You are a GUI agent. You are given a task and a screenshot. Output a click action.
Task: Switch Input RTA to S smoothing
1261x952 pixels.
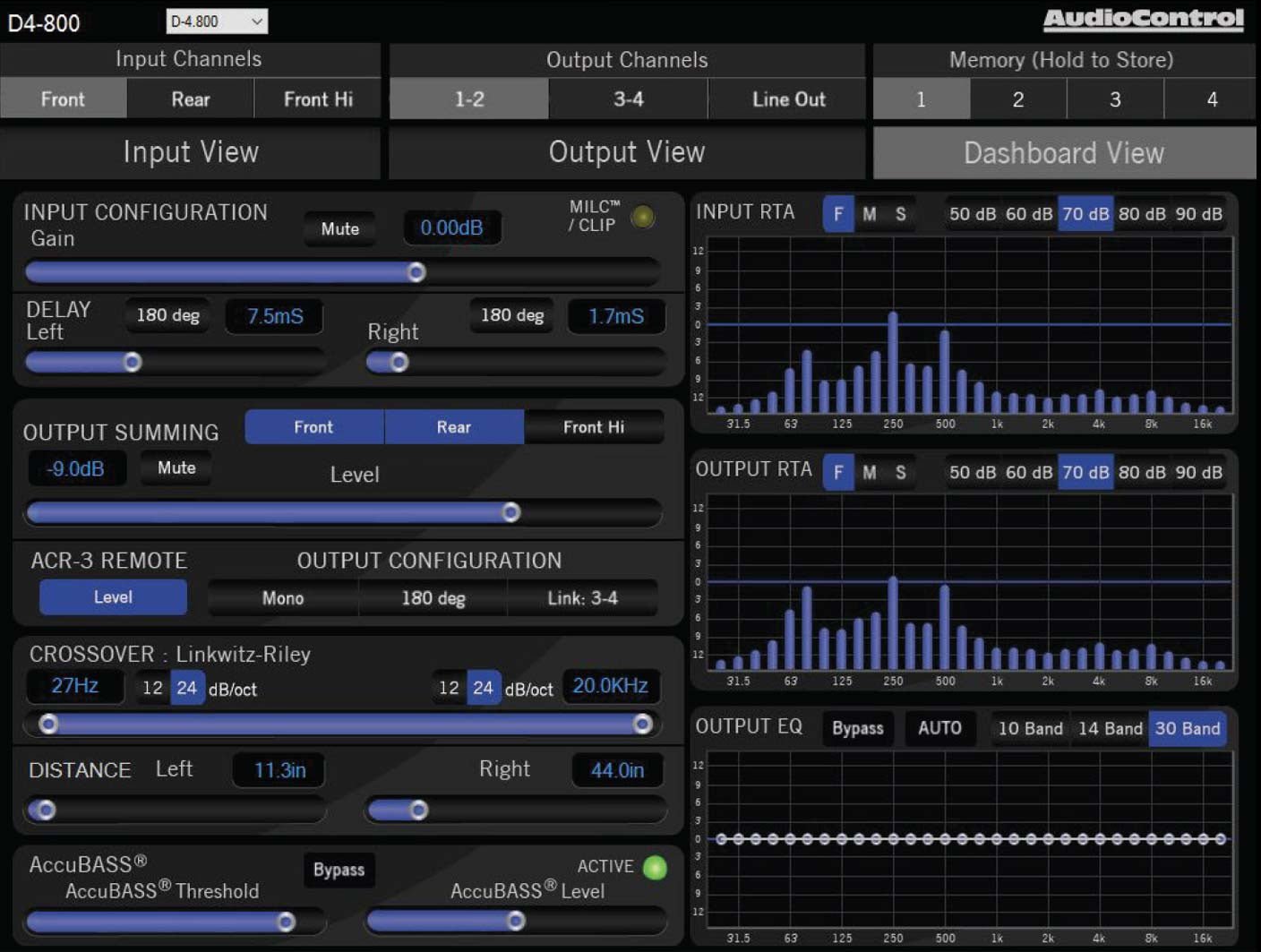900,214
